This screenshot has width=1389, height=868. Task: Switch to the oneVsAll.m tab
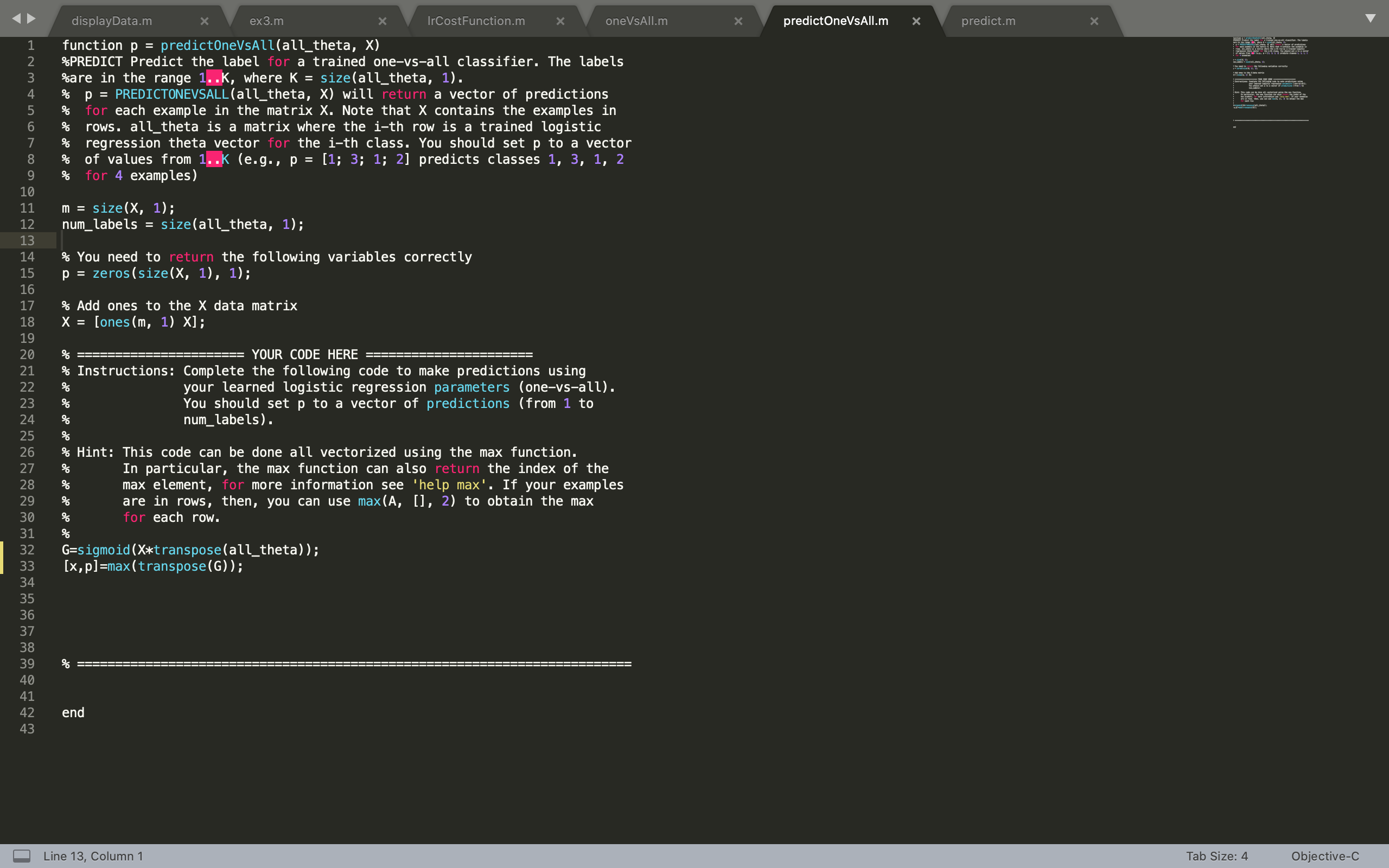pyautogui.click(x=636, y=21)
